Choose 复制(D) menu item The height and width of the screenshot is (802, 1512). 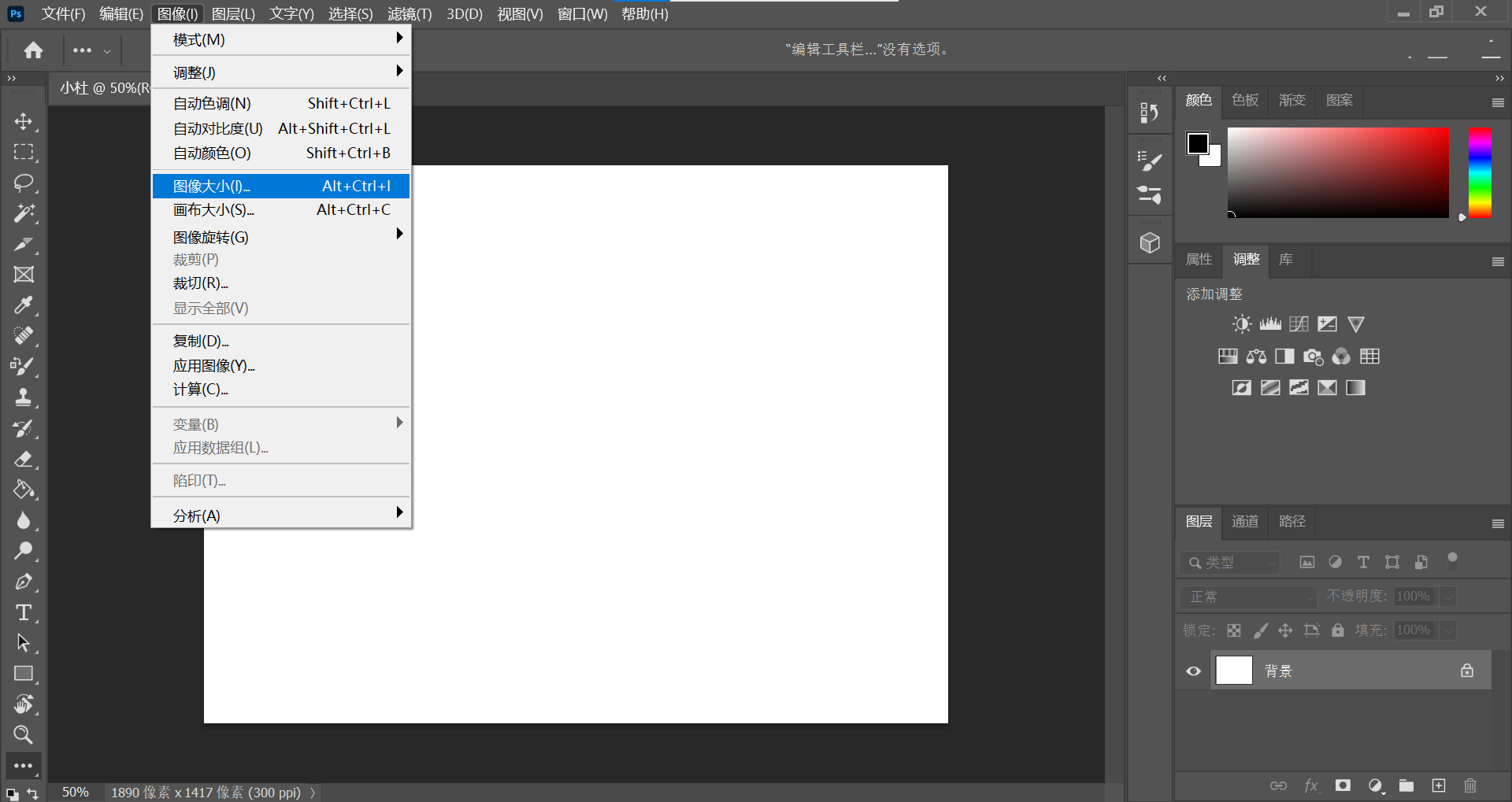tap(281, 341)
